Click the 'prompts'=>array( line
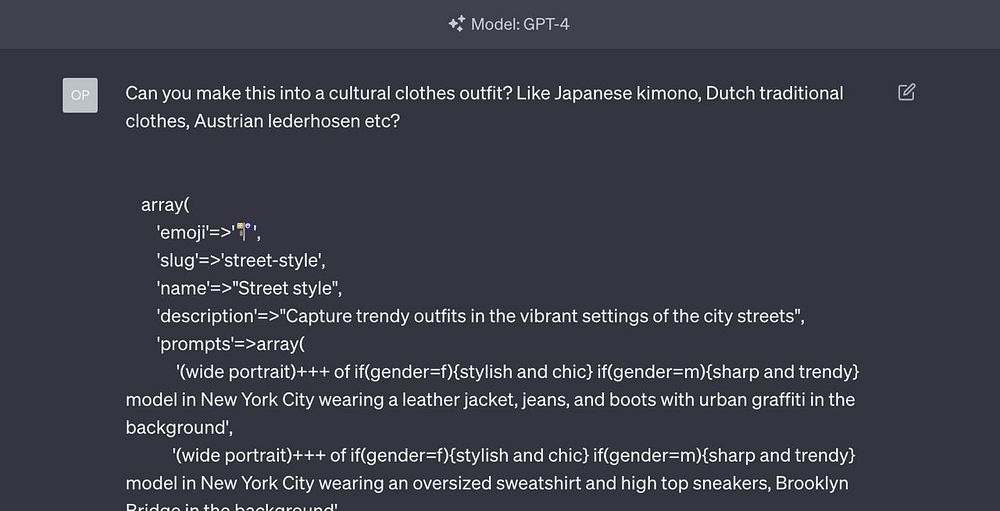This screenshot has height=511, width=1000. pyautogui.click(x=230, y=345)
